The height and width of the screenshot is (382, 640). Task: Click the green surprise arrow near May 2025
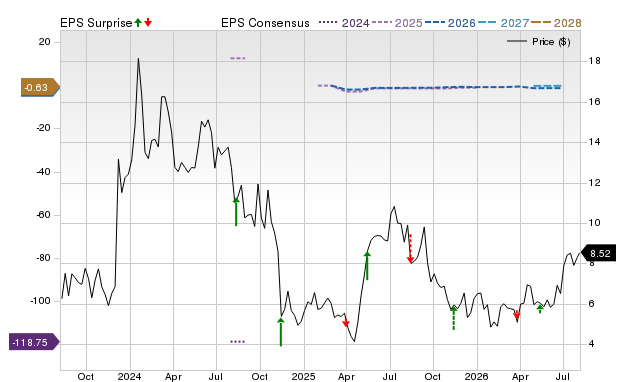(367, 266)
